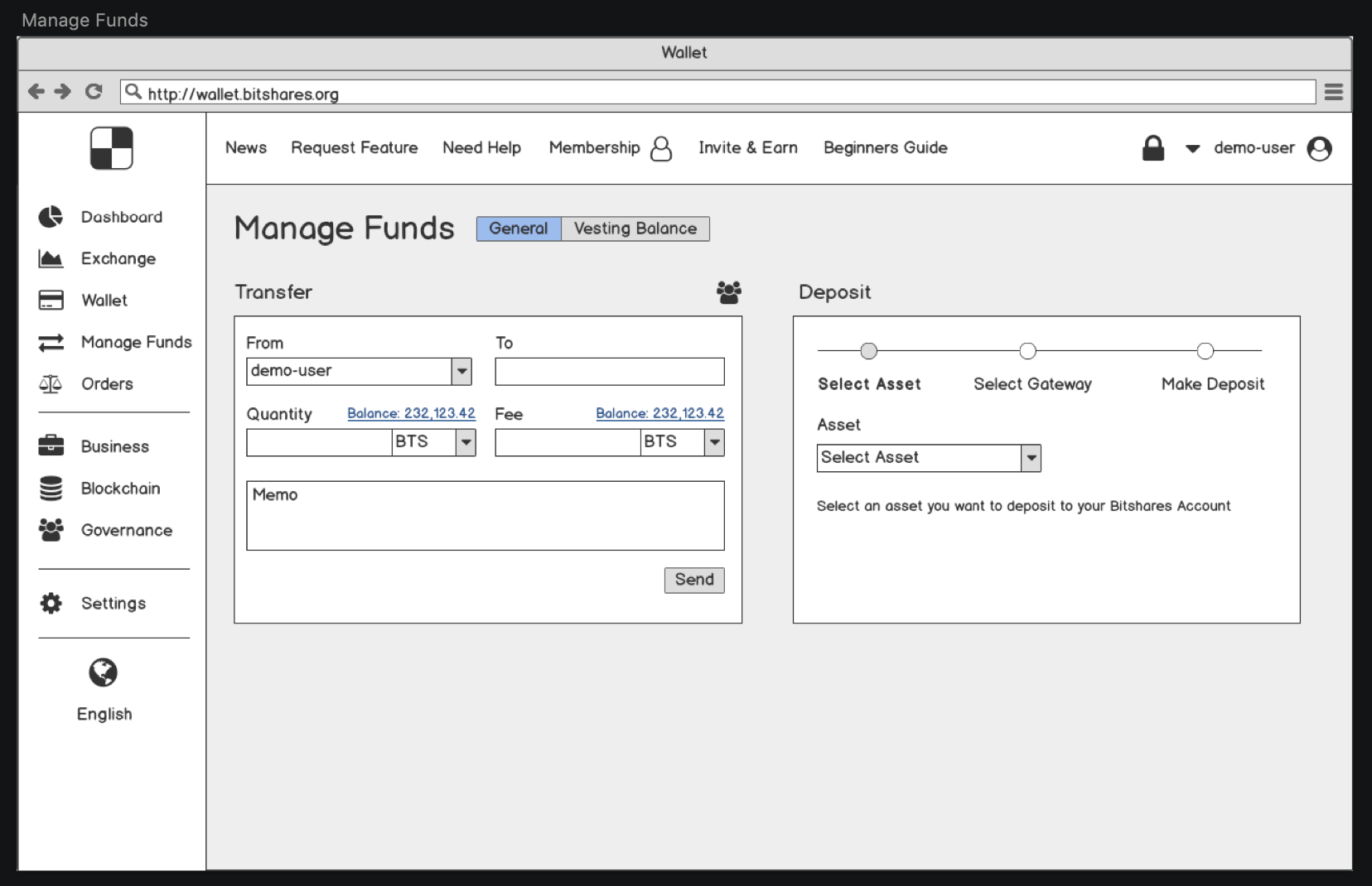Click the Orders scales icon

click(51, 384)
